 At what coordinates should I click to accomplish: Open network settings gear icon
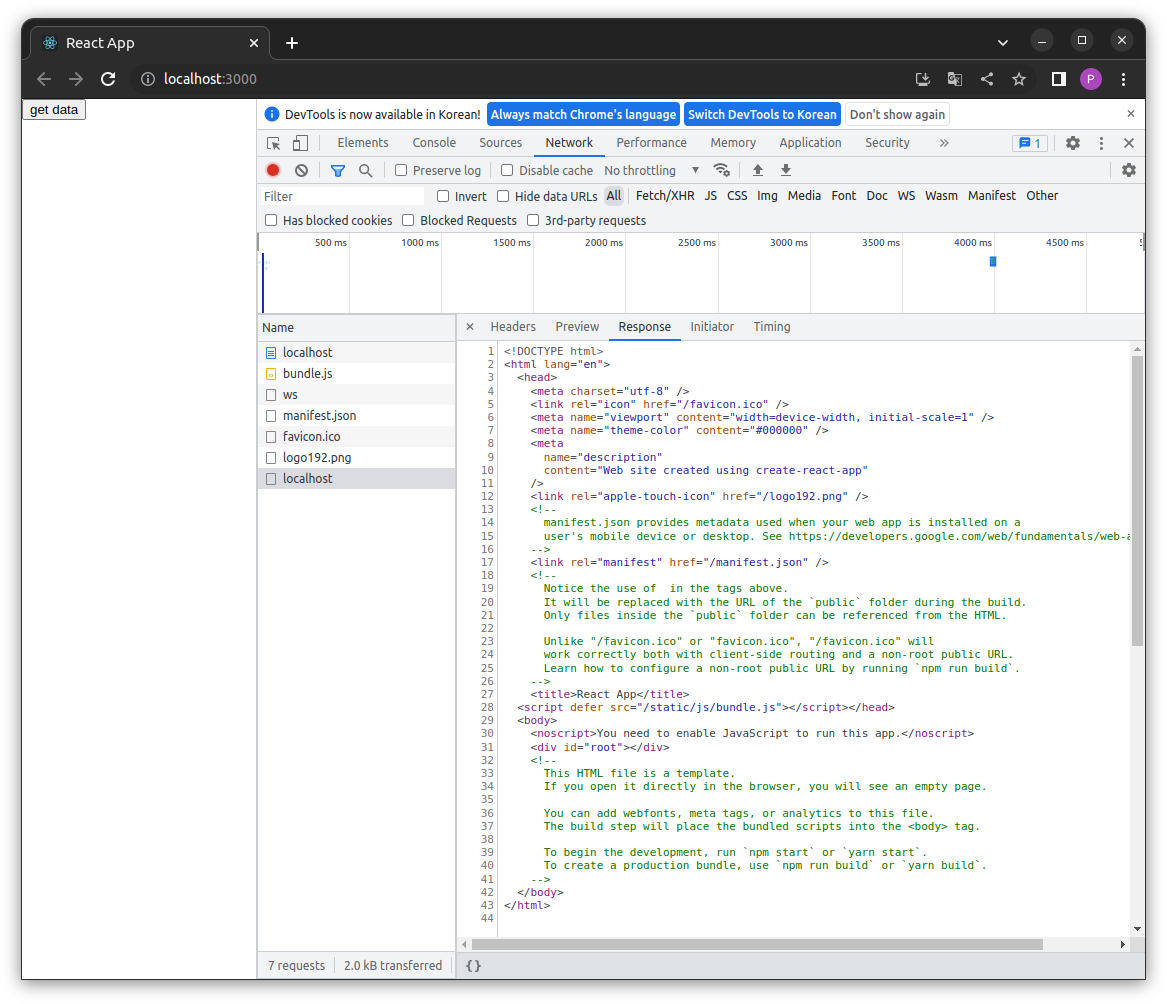1129,170
